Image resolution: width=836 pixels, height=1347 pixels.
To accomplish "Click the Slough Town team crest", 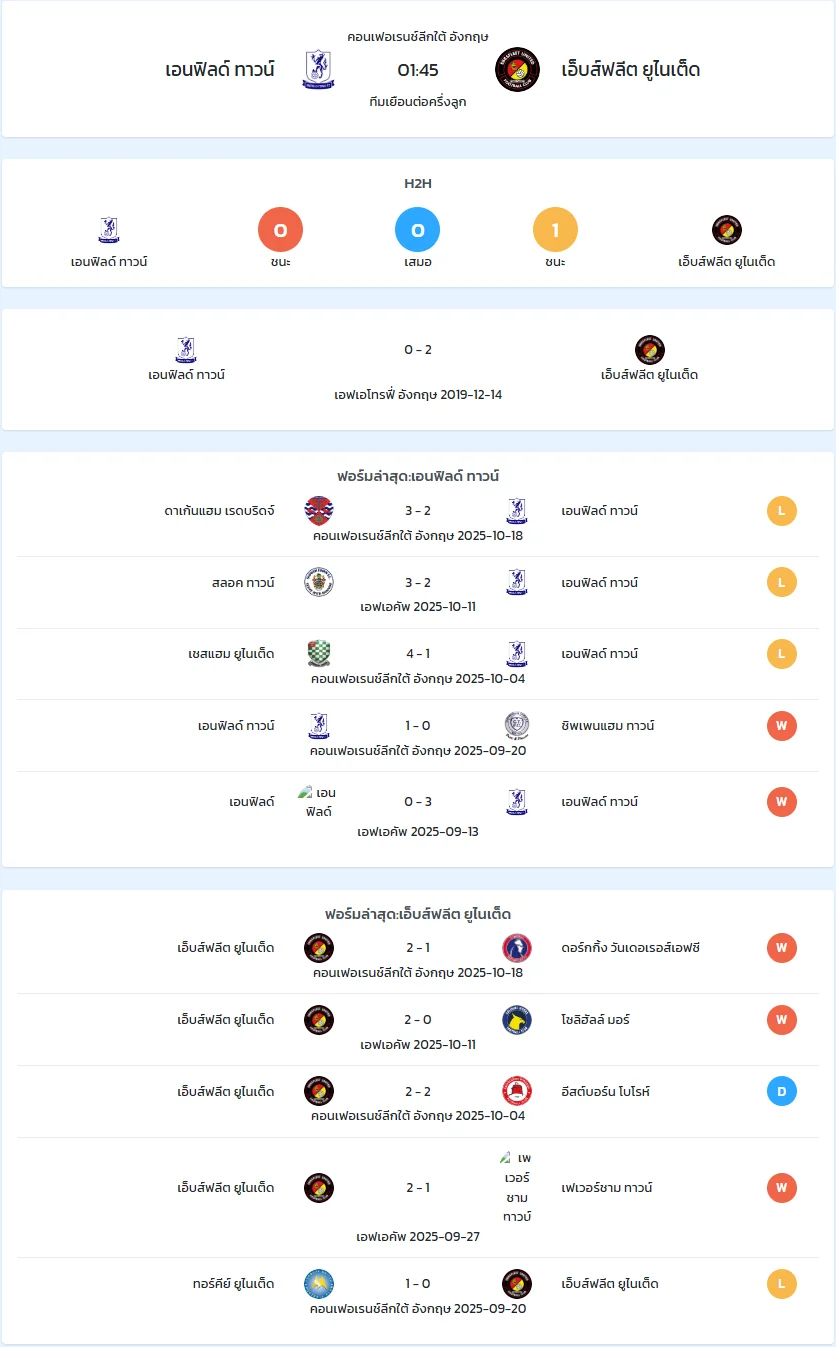I will (318, 583).
